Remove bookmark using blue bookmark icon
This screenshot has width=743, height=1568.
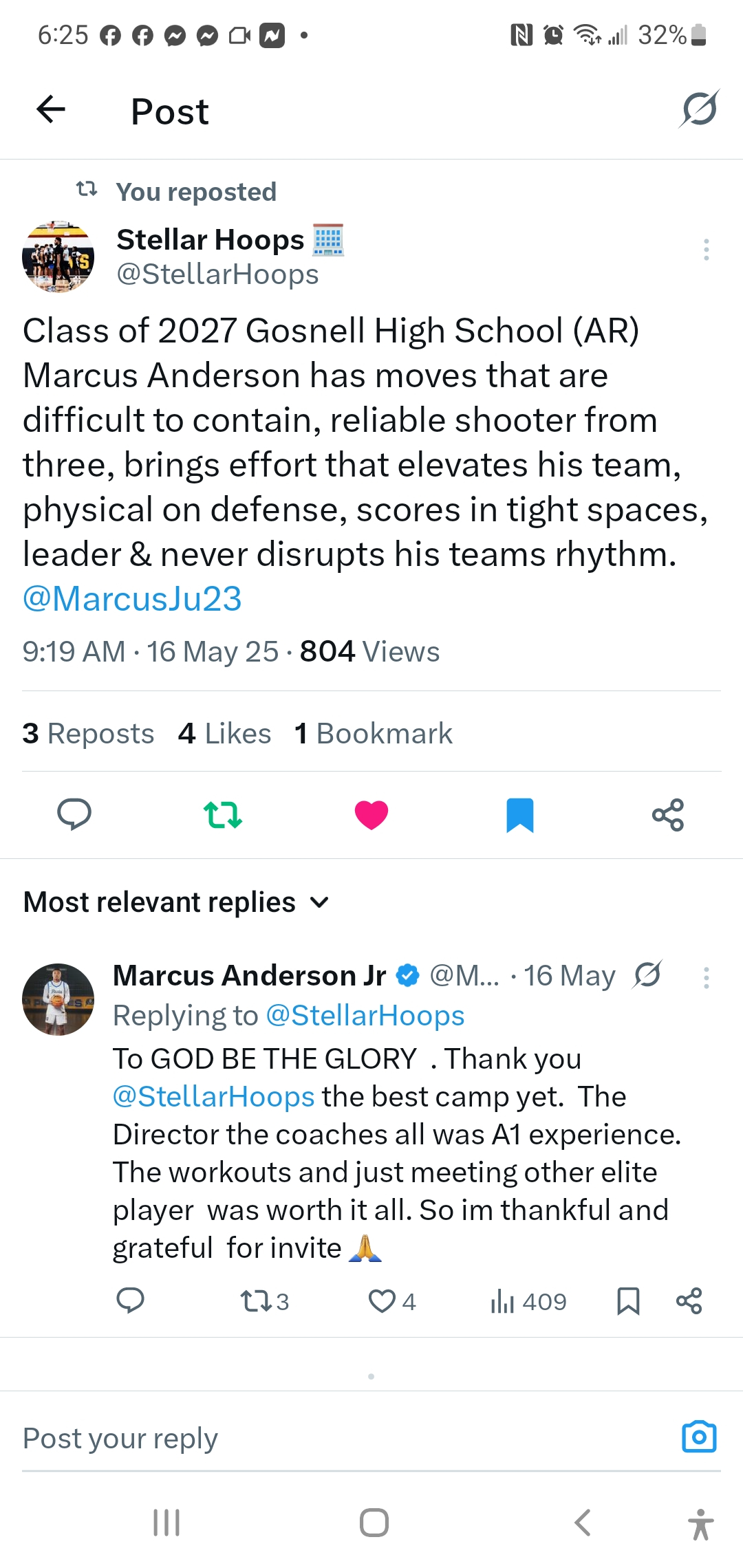click(x=520, y=816)
